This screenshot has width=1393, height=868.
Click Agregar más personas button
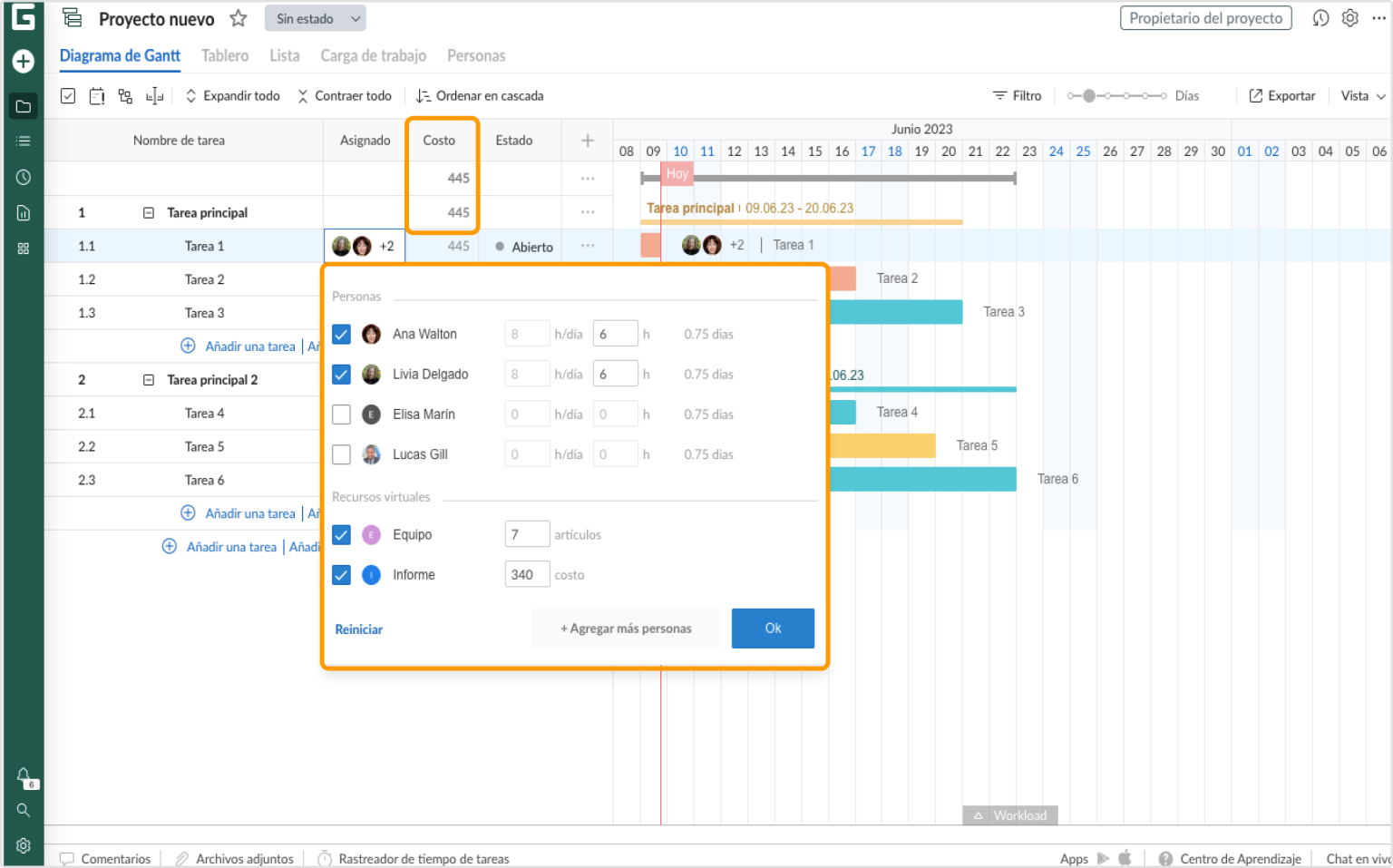(626, 629)
